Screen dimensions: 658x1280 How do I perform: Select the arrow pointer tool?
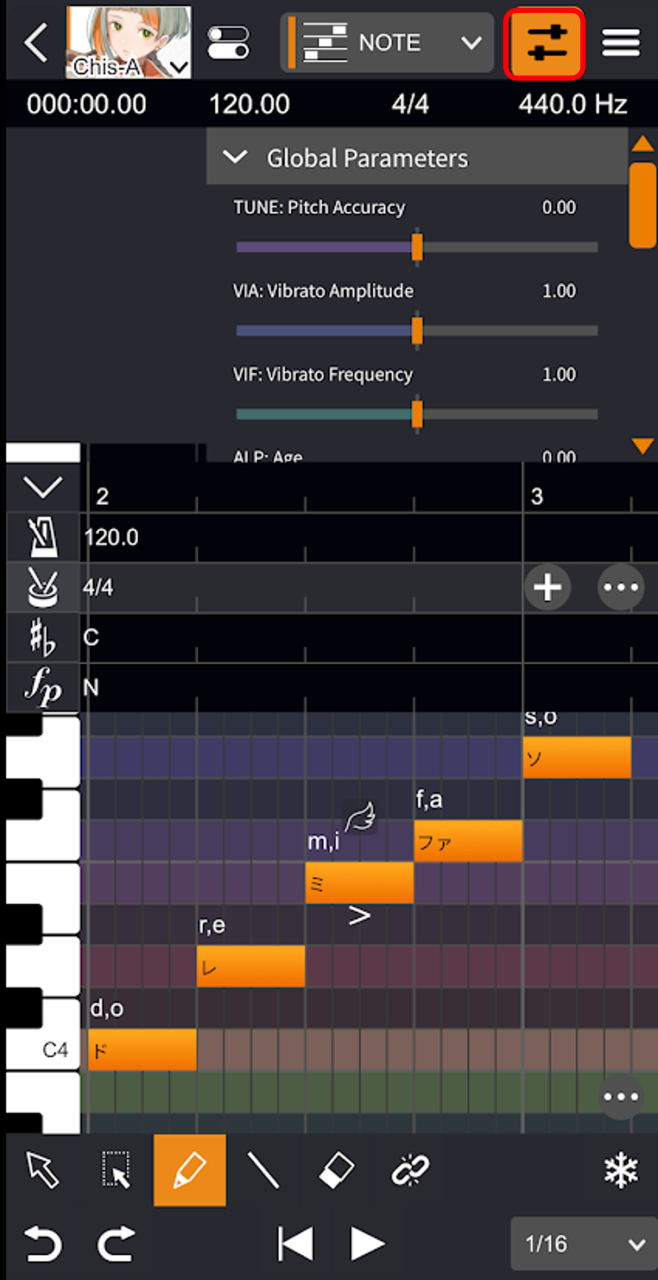click(x=43, y=1169)
